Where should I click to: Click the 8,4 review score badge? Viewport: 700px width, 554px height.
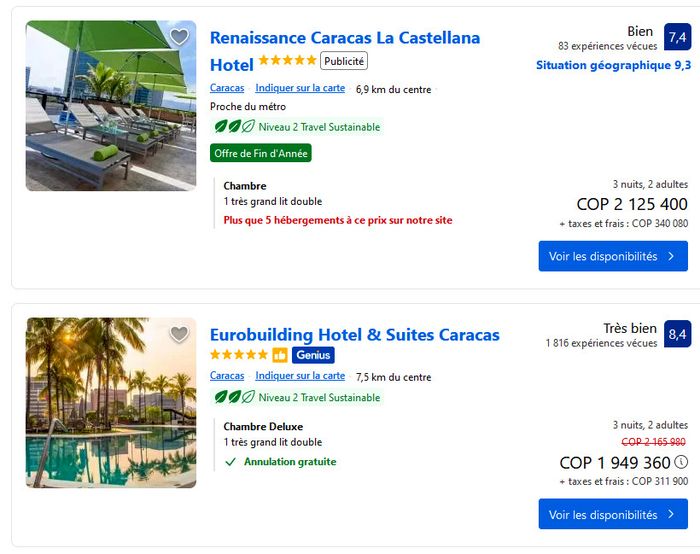tap(677, 334)
